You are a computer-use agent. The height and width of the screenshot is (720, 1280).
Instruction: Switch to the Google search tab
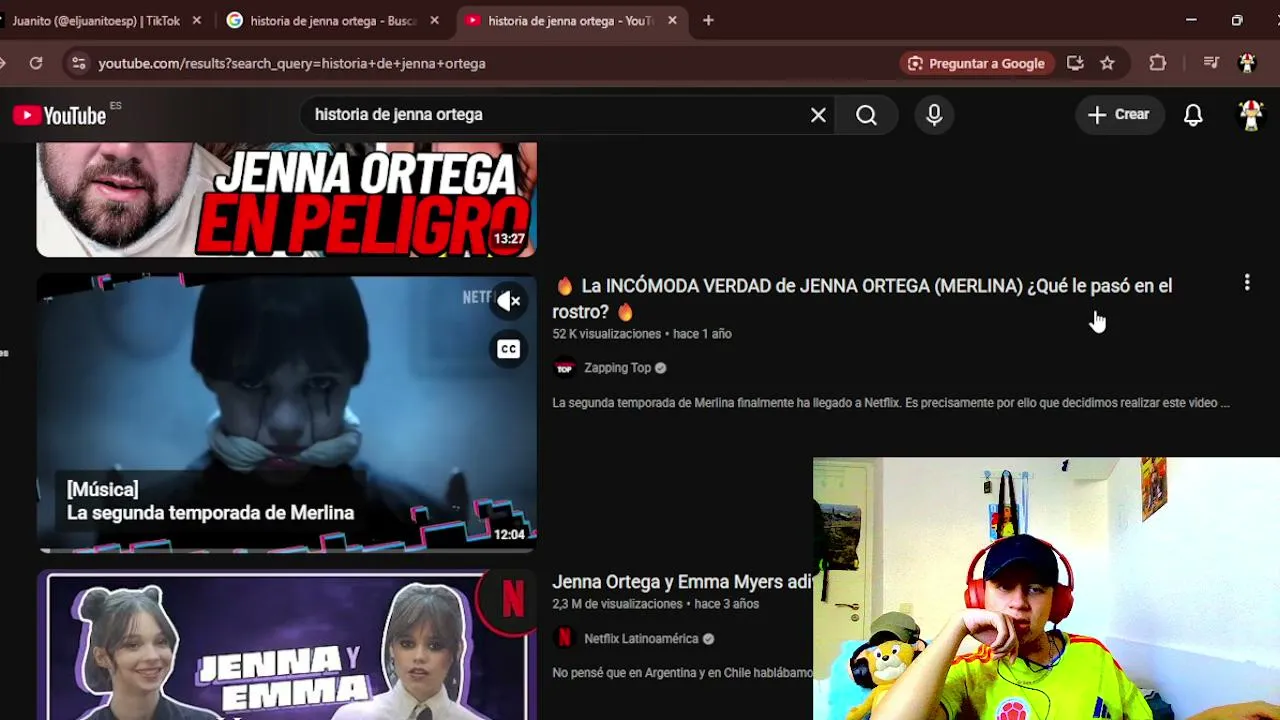tap(334, 20)
